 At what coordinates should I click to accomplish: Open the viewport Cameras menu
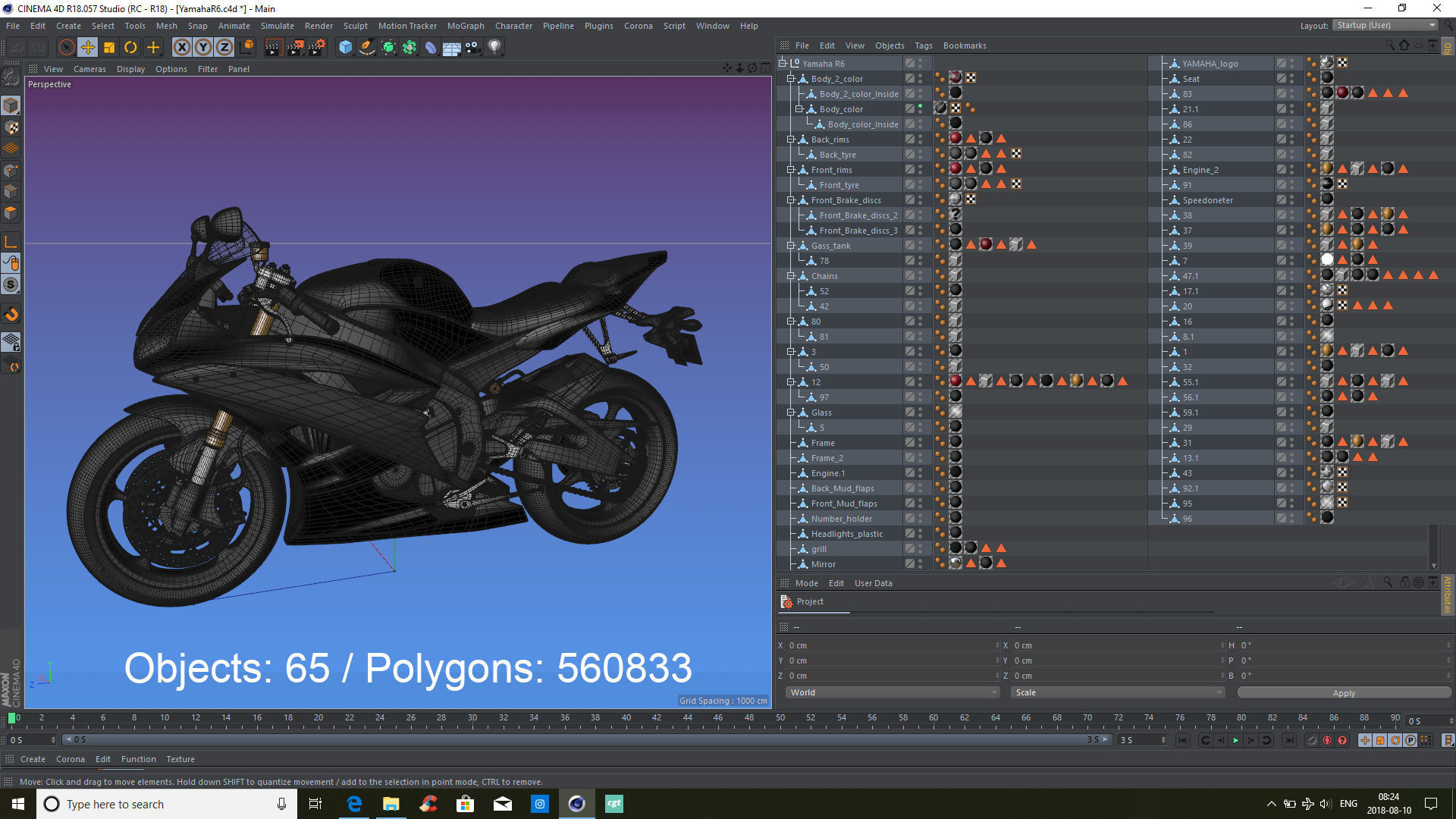pos(89,69)
